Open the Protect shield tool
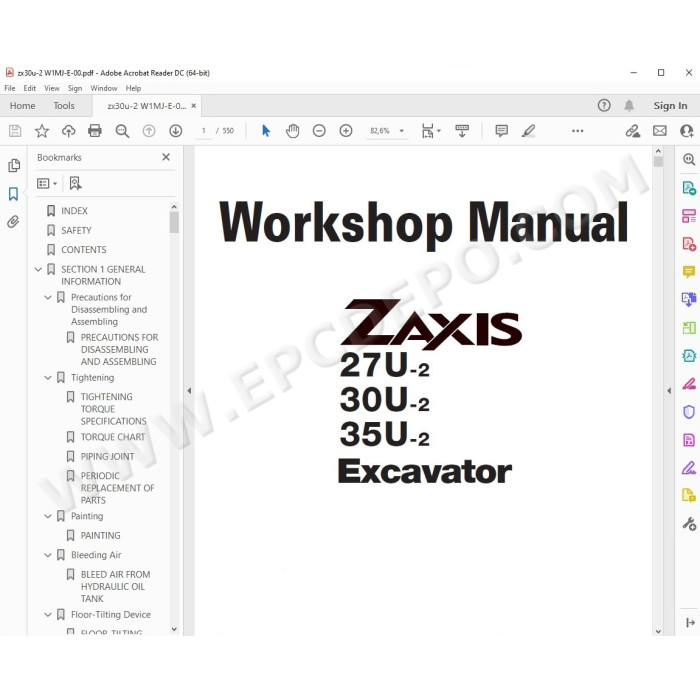The height and width of the screenshot is (700, 700). click(x=689, y=412)
